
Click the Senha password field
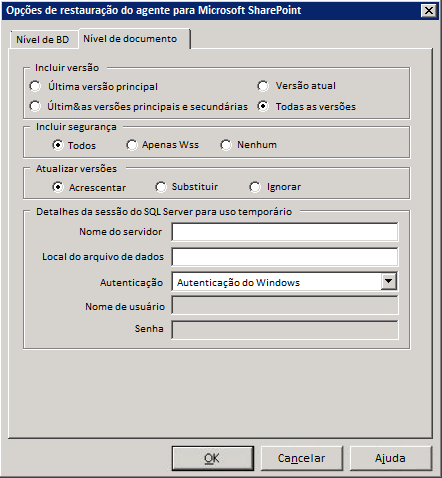point(285,330)
